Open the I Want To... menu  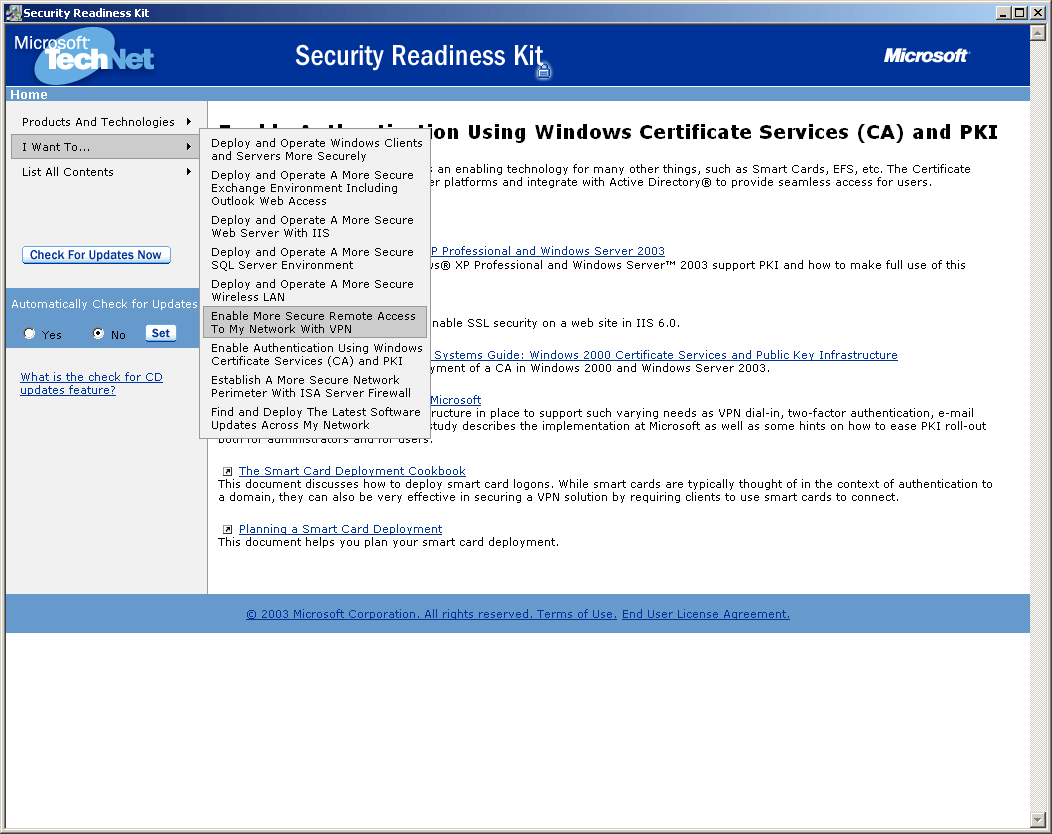click(x=105, y=147)
